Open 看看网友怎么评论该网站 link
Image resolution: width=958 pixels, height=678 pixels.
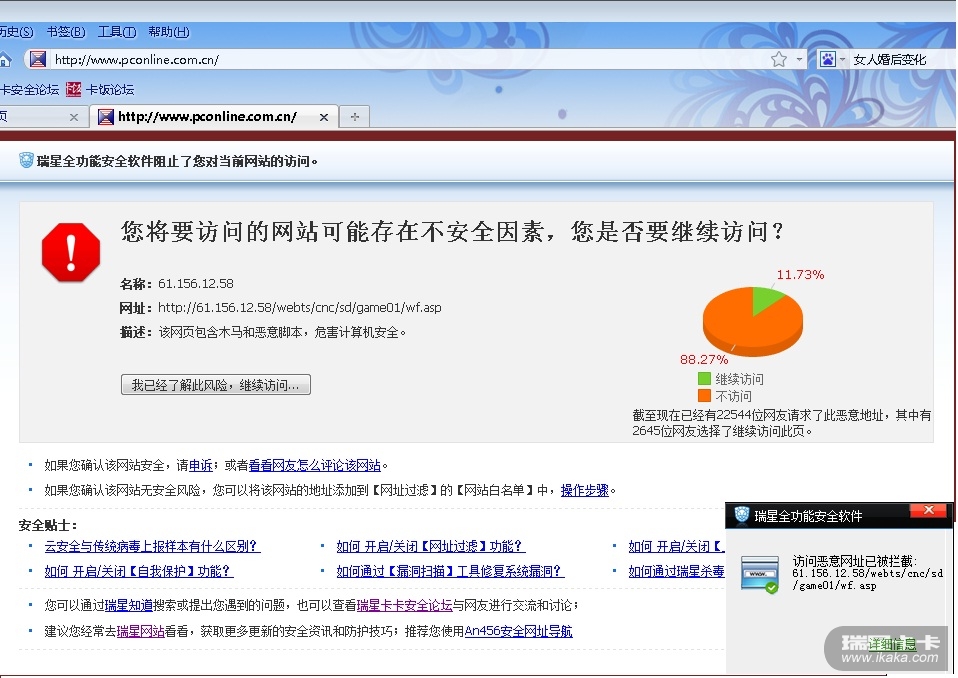click(x=315, y=465)
